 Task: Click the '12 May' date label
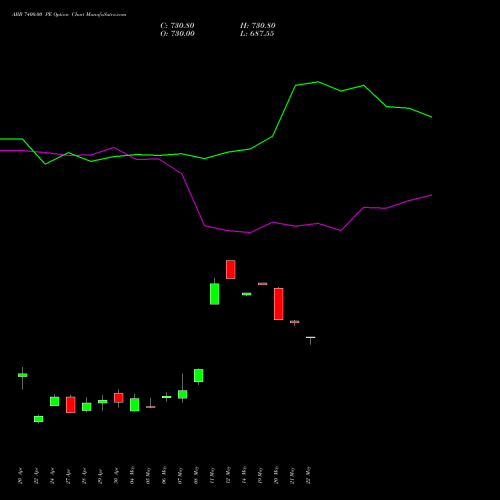(228, 475)
